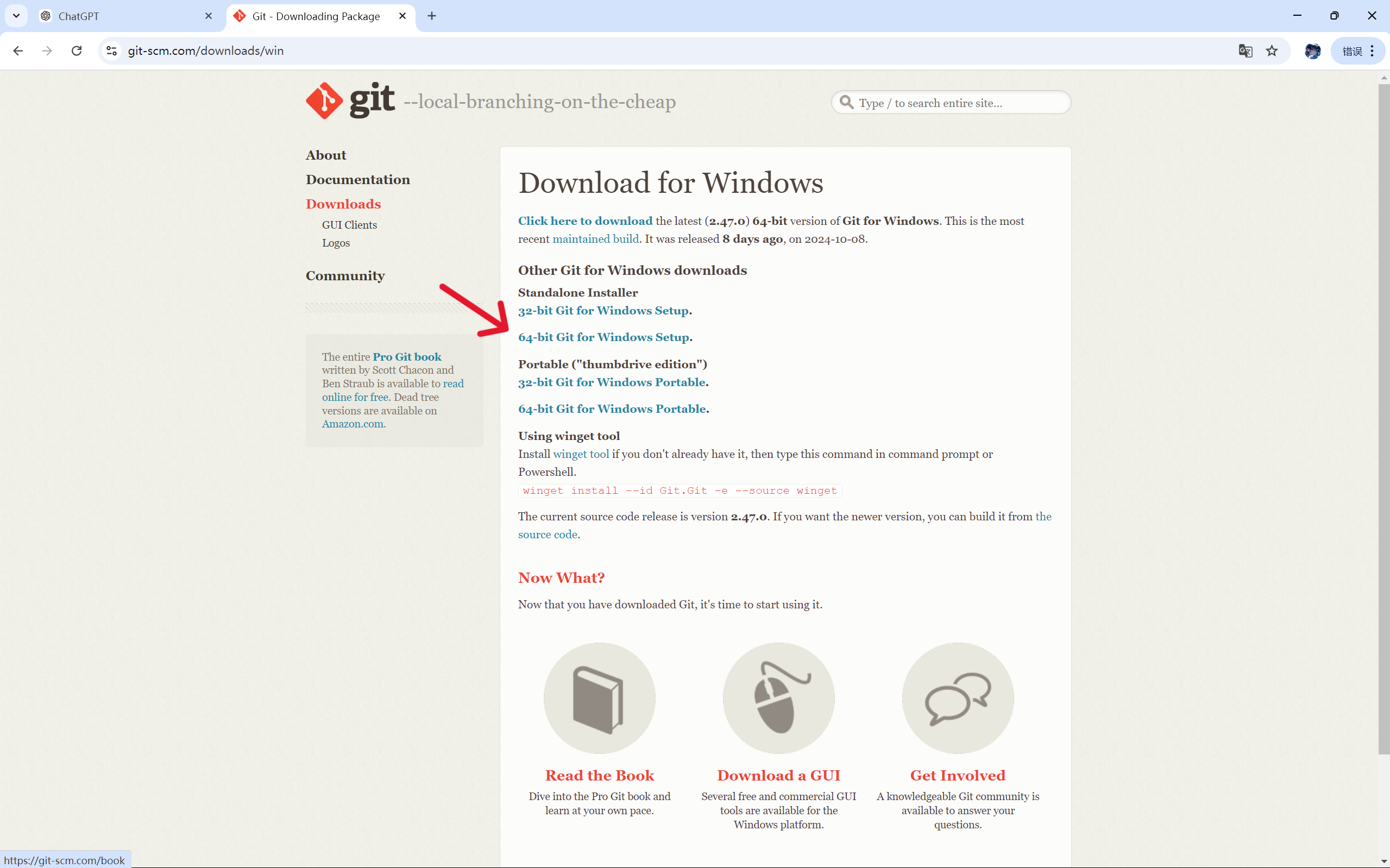
Task: Open Get Involved heading link
Action: [x=957, y=775]
